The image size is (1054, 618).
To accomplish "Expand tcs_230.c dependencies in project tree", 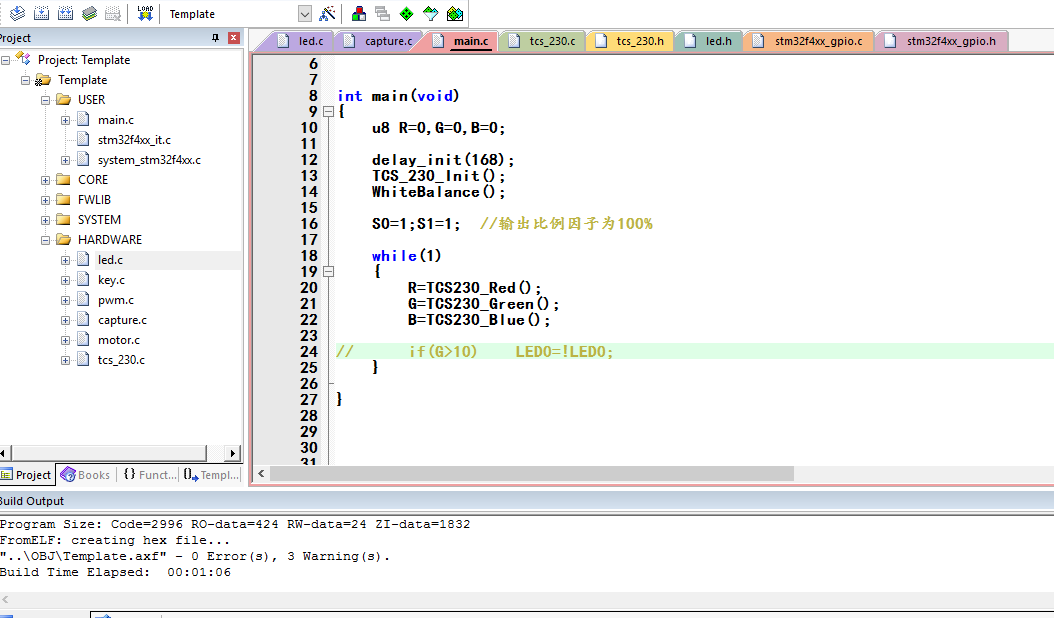I will click(x=65, y=360).
